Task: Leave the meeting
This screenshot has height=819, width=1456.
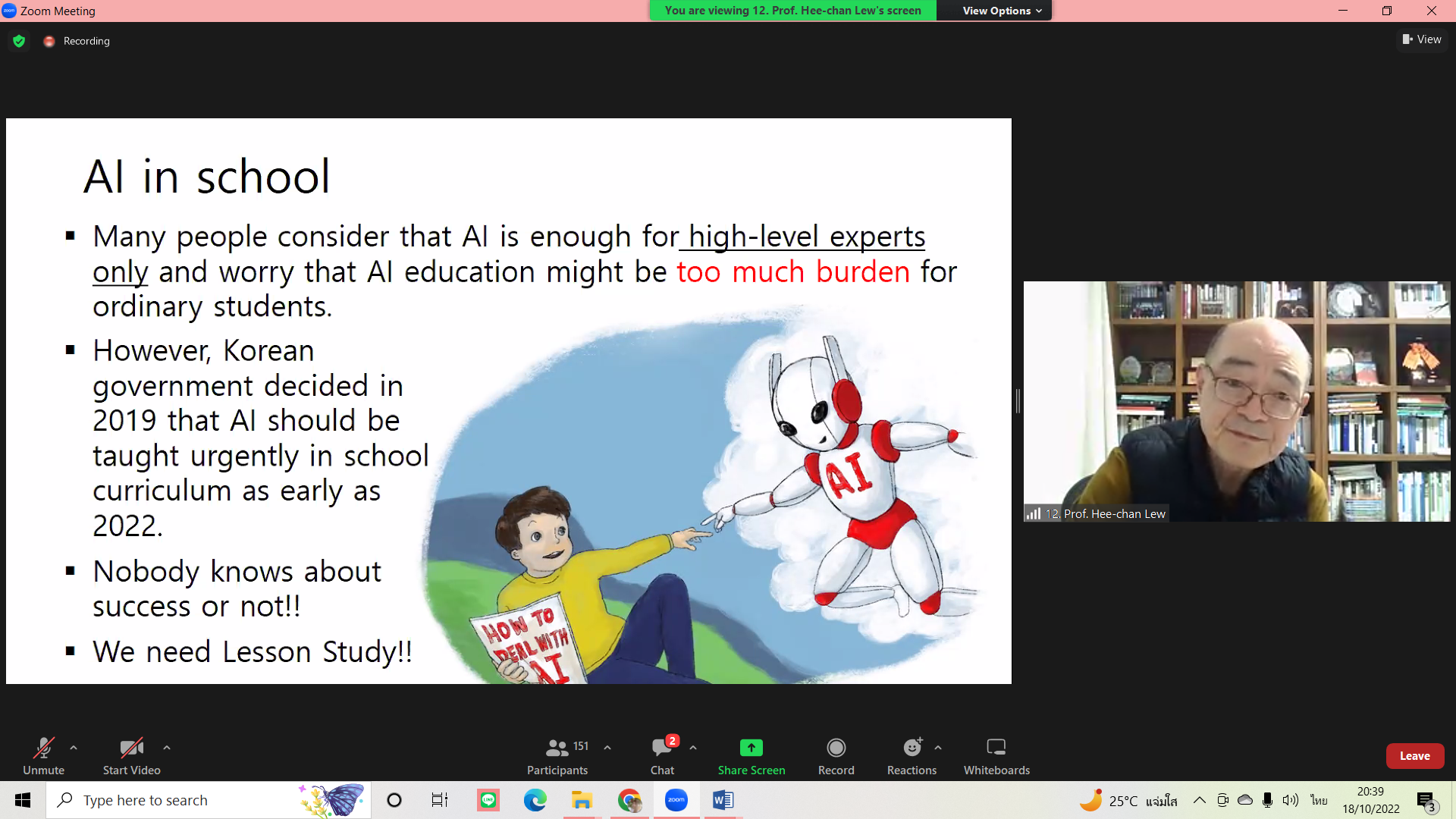Action: [1414, 756]
